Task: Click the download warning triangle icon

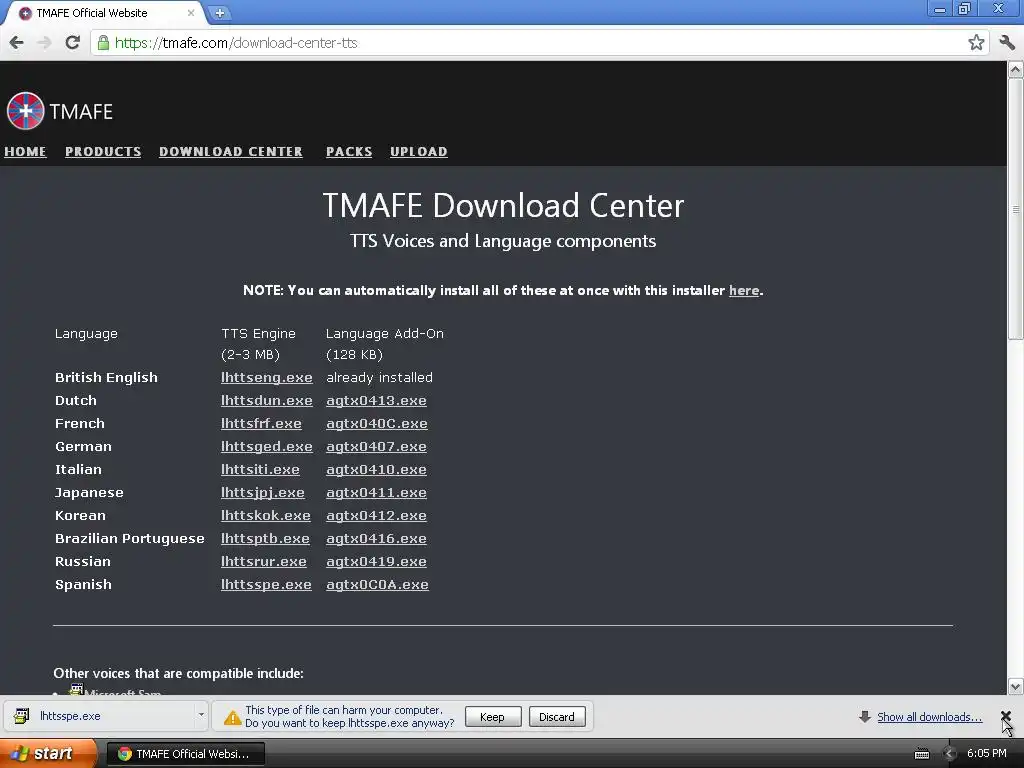Action: click(x=232, y=718)
